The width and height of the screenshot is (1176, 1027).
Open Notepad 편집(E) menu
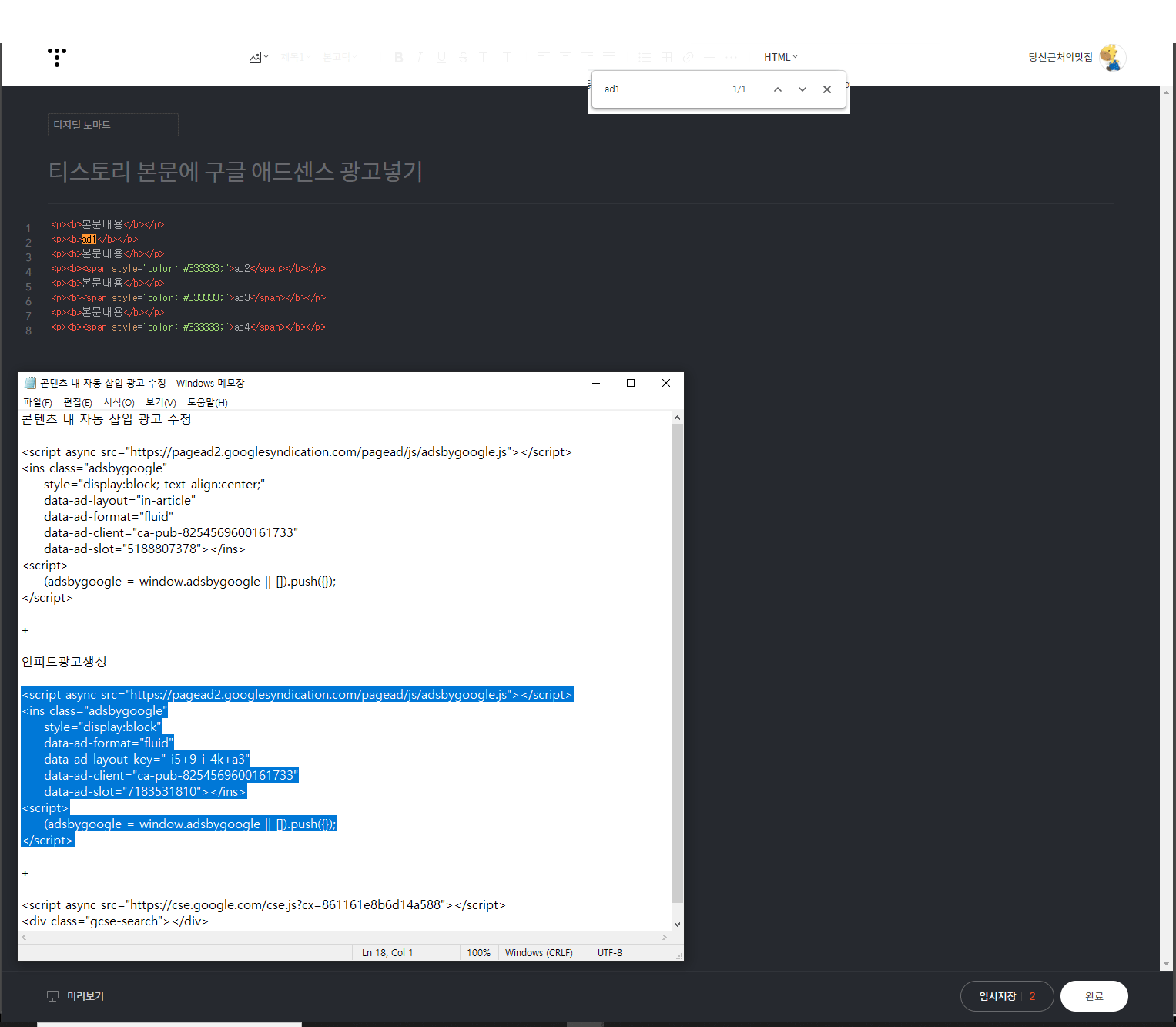[78, 402]
